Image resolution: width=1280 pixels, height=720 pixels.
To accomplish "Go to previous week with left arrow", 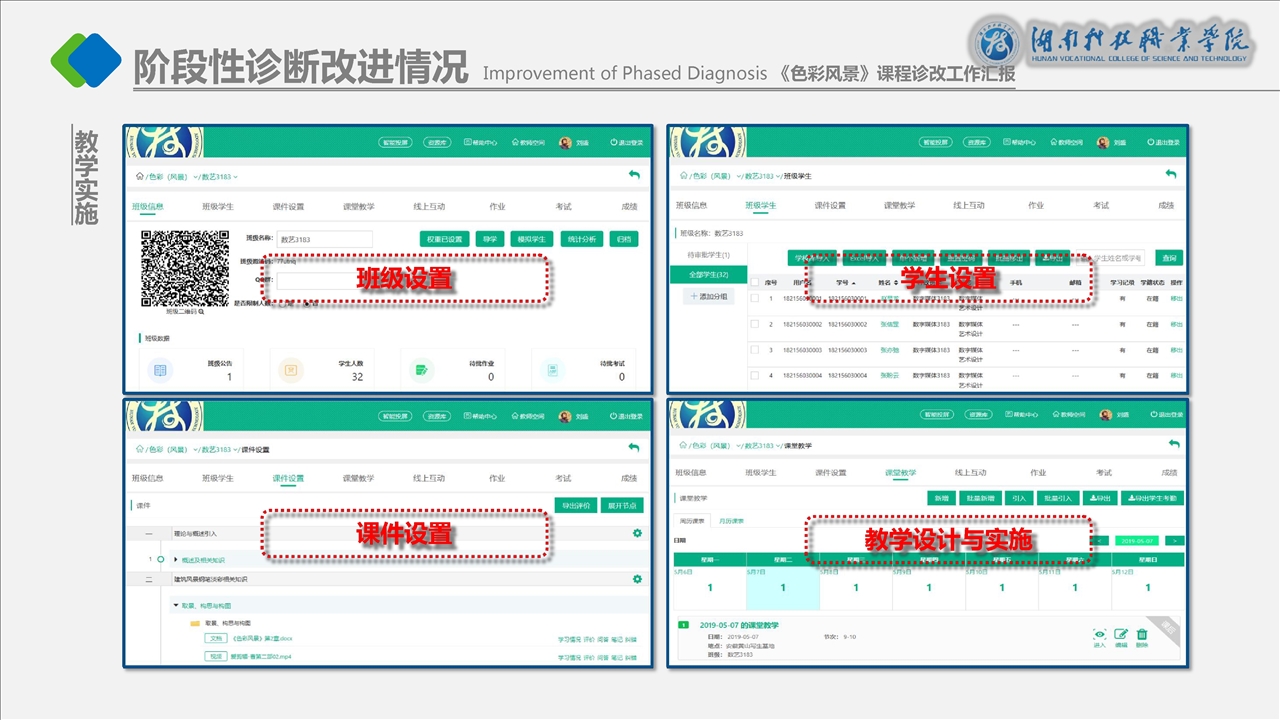I will pos(1101,540).
